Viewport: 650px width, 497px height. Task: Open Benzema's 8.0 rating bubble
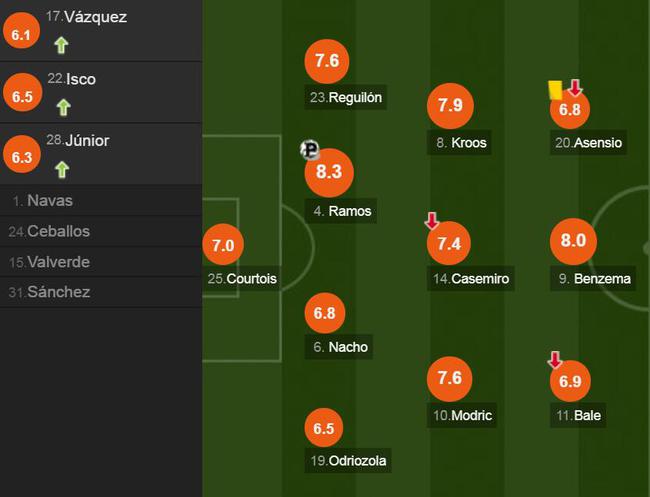click(x=573, y=241)
